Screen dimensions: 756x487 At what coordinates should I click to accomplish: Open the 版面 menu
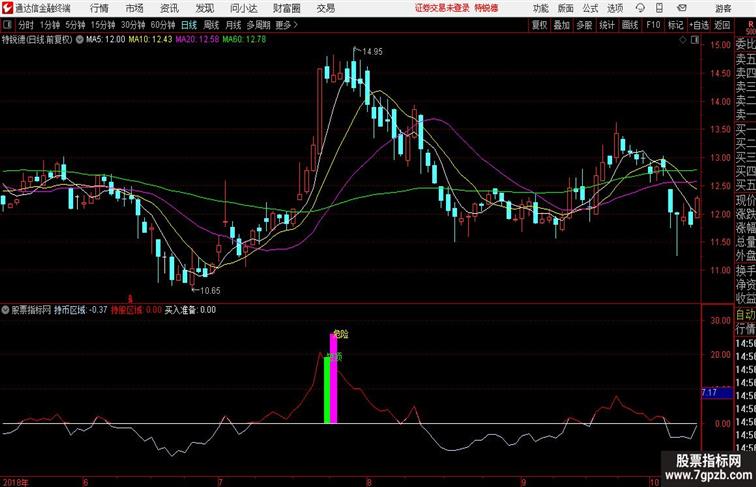tap(566, 8)
